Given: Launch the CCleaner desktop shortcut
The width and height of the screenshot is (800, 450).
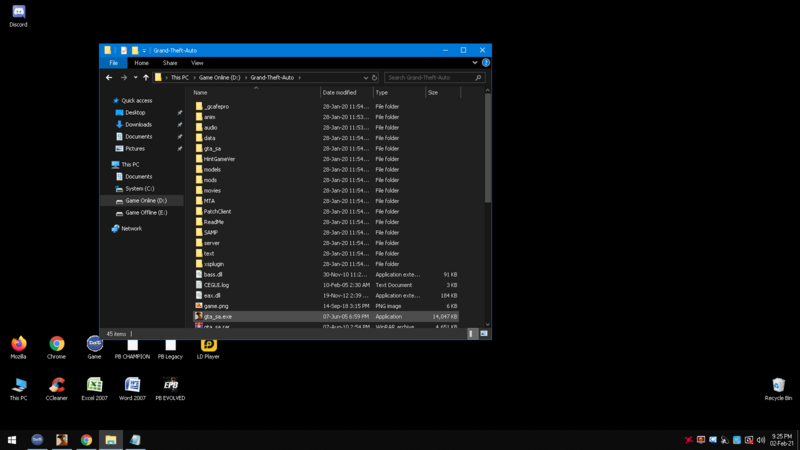Looking at the screenshot, I should (x=57, y=389).
